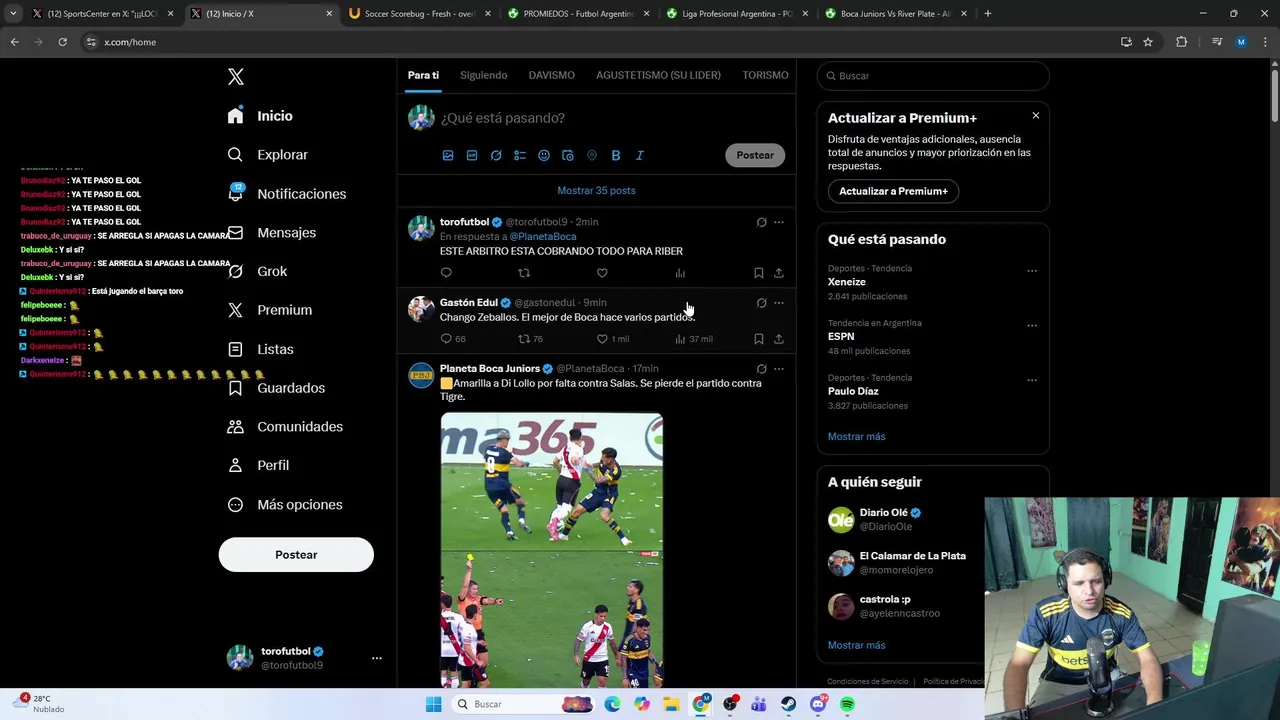Click the Buscar search box on X
This screenshot has width=1280, height=720.
click(933, 76)
